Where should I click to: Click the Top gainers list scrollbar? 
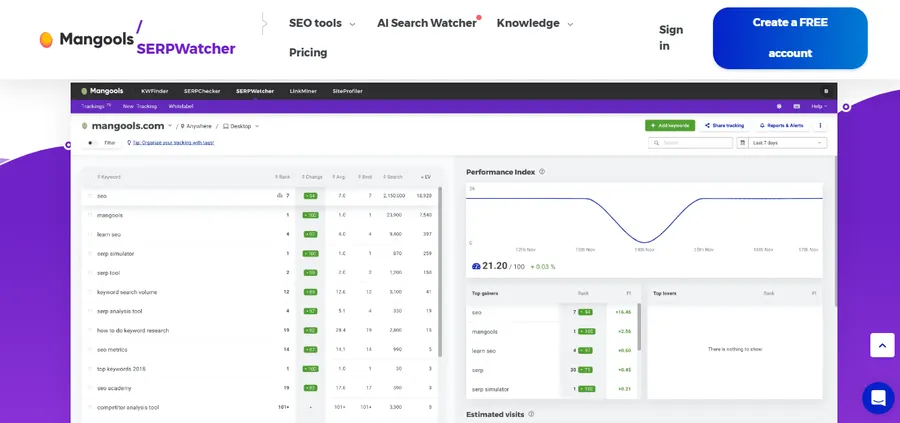[639, 327]
